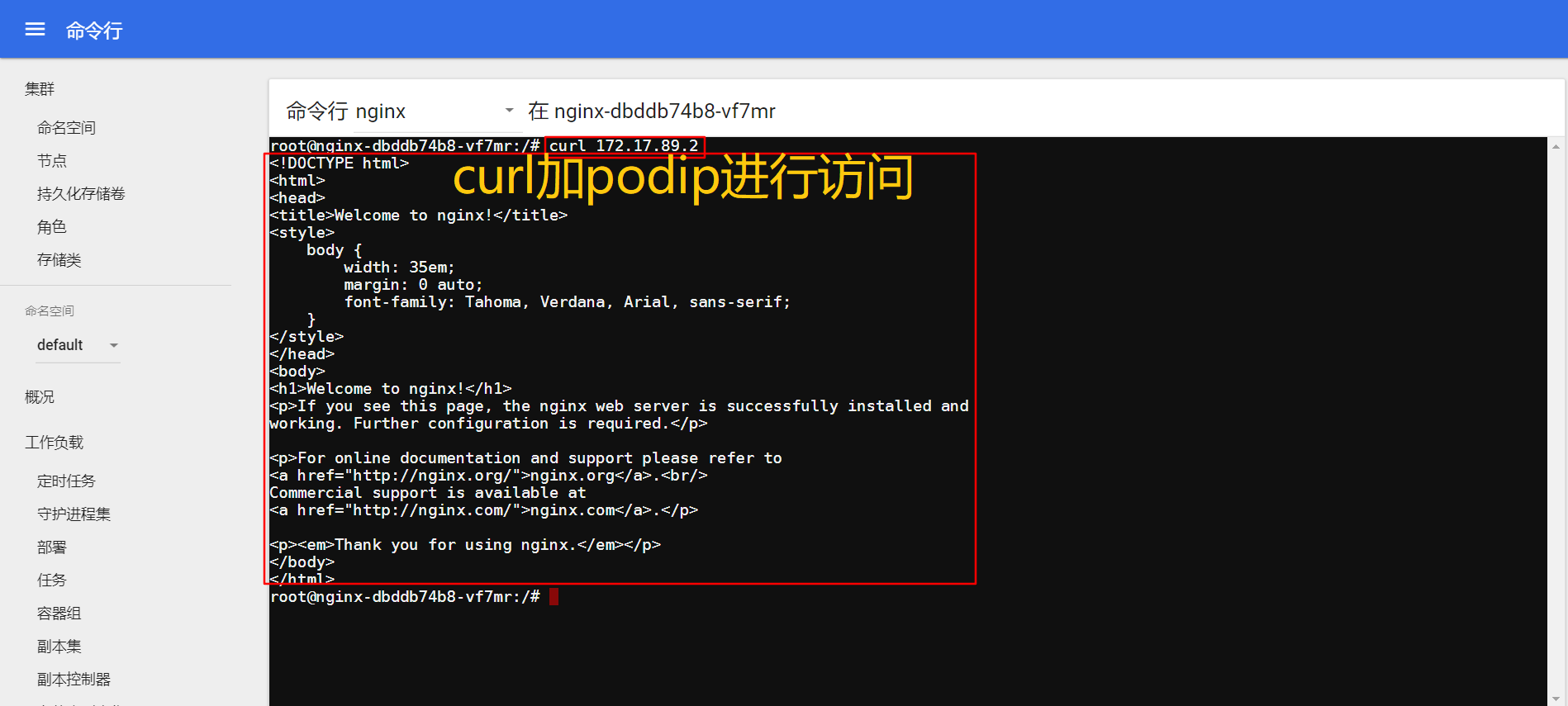The image size is (1568, 706).
Task: Expand the default namespace dropdown
Action: 78,345
